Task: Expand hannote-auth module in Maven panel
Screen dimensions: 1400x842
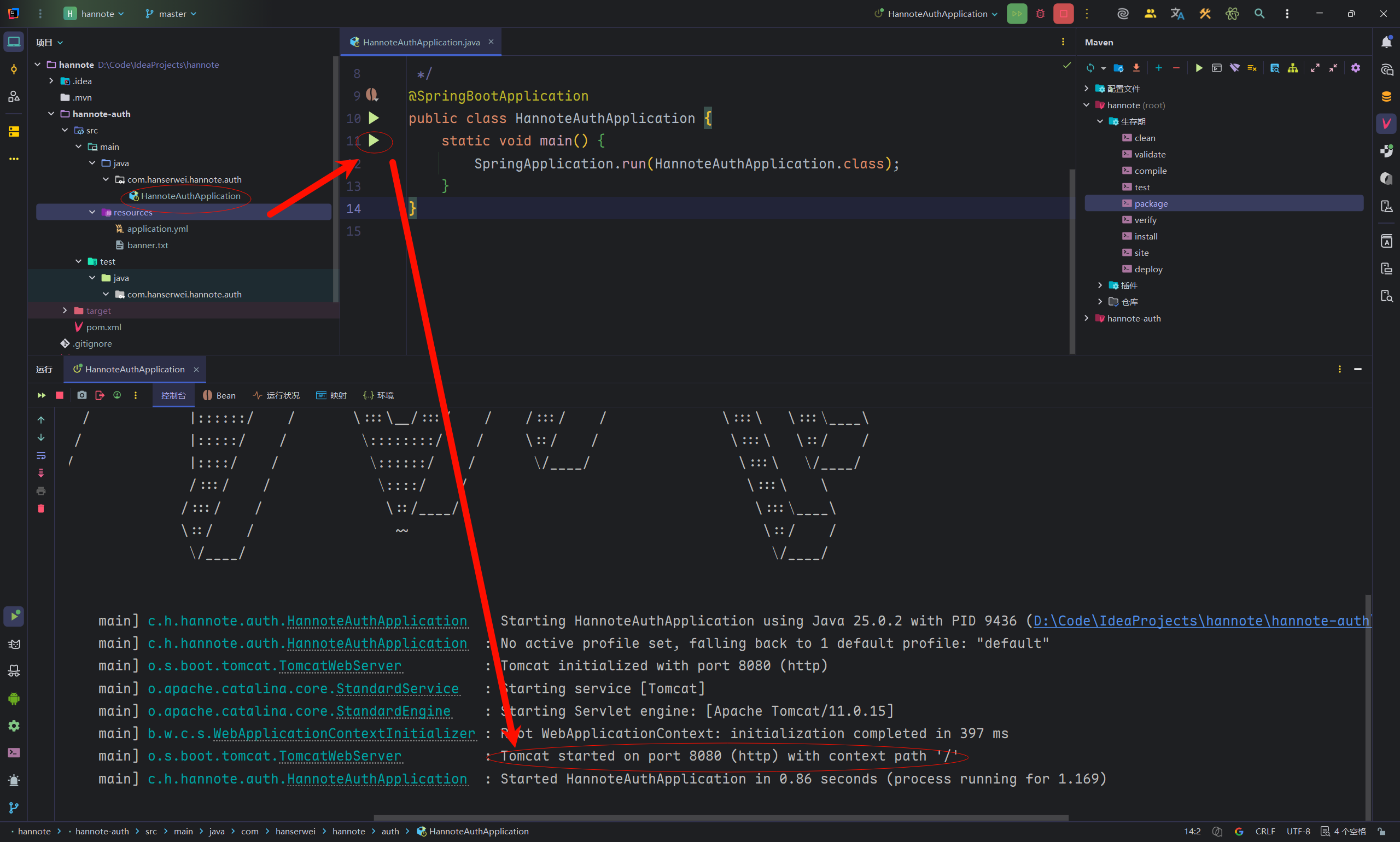Action: click(x=1086, y=318)
